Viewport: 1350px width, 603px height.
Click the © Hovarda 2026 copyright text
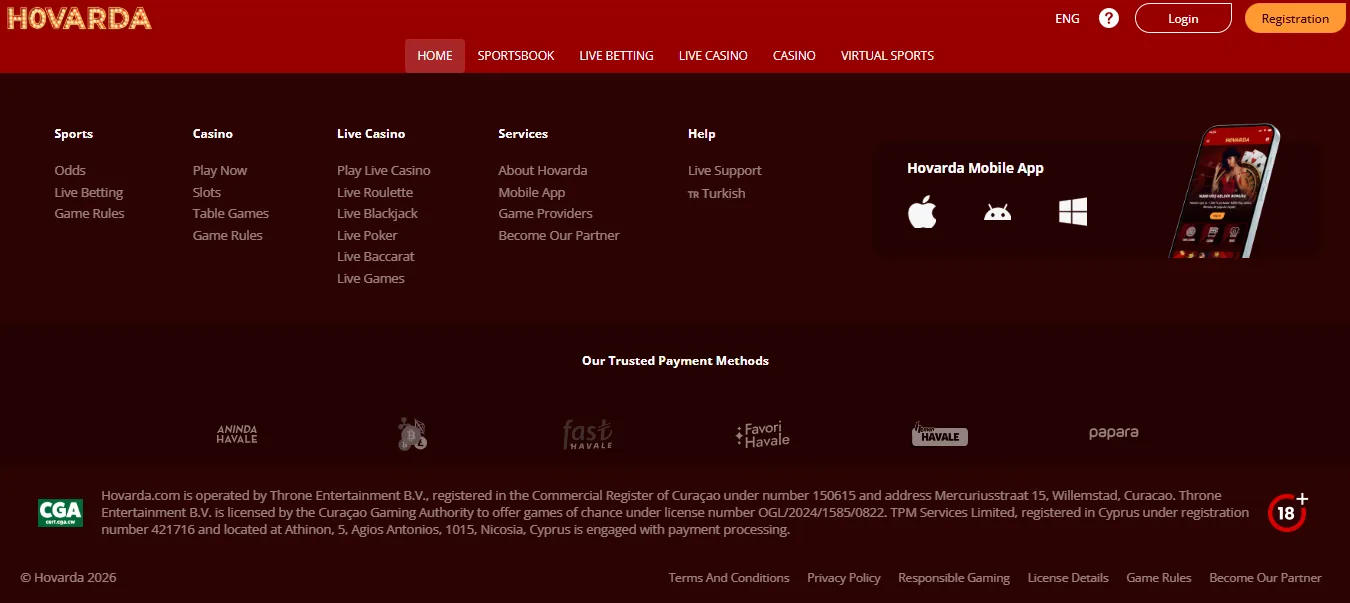[68, 578]
